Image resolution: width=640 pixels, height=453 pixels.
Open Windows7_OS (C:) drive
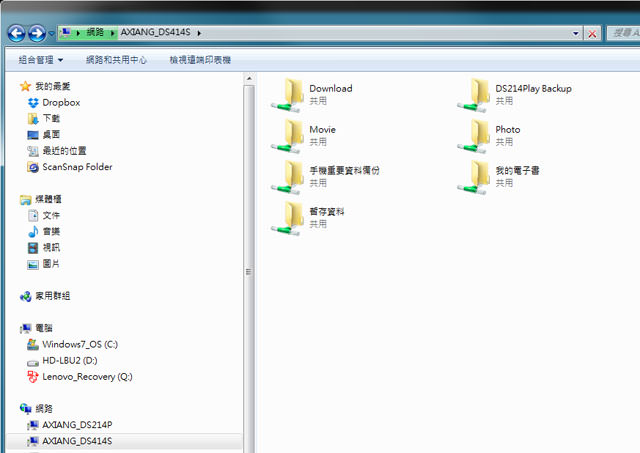coord(80,344)
